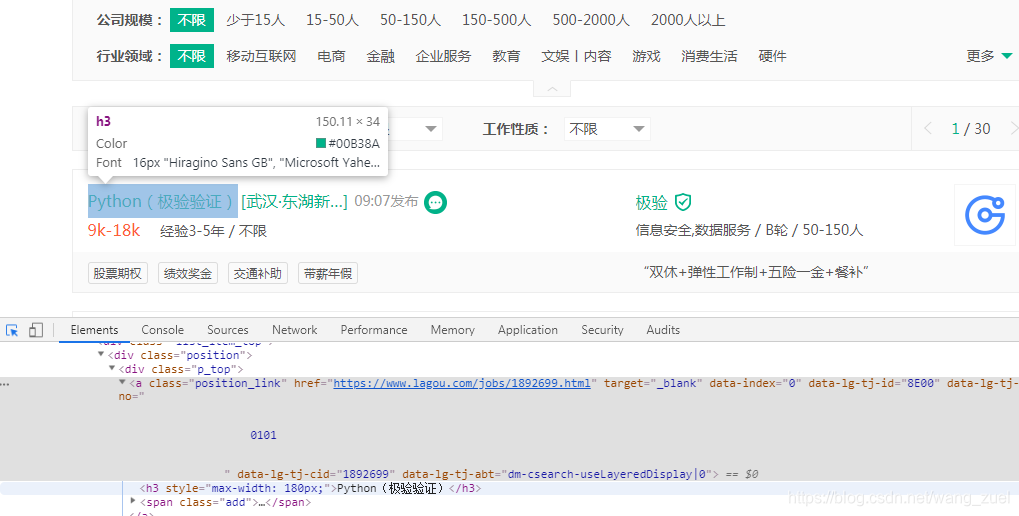Filter company size to 少于15人
The height and width of the screenshot is (516, 1019).
click(x=255, y=20)
